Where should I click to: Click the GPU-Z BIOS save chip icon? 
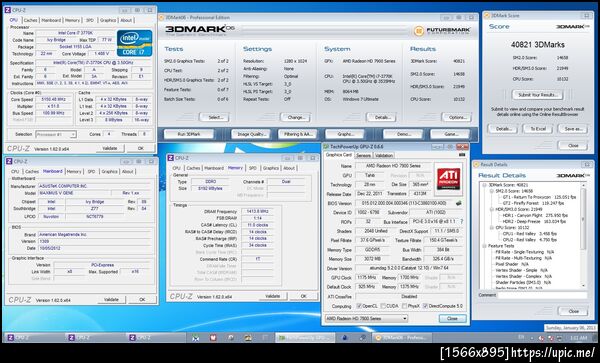pyautogui.click(x=458, y=203)
